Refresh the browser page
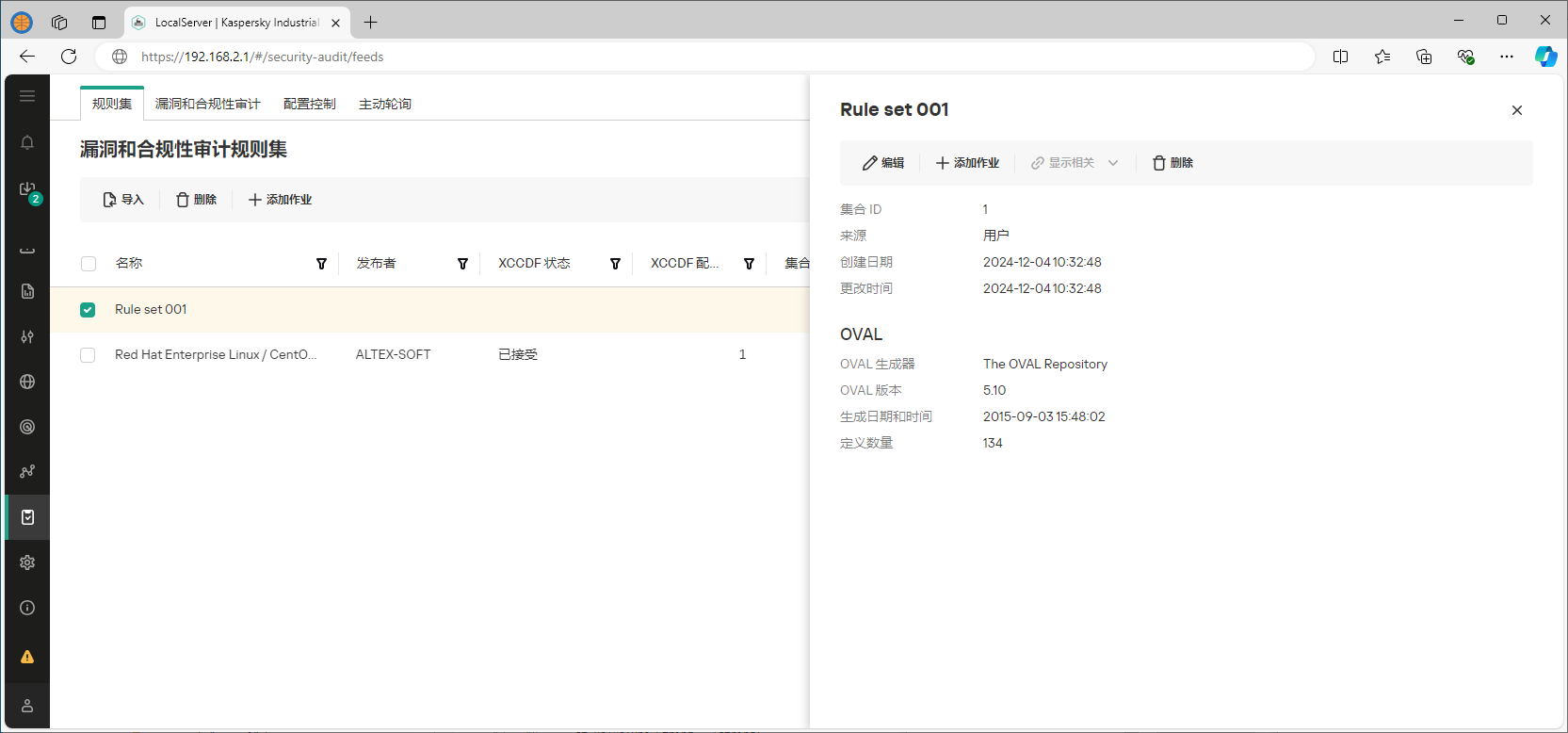Viewport: 1568px width, 733px height. [69, 57]
